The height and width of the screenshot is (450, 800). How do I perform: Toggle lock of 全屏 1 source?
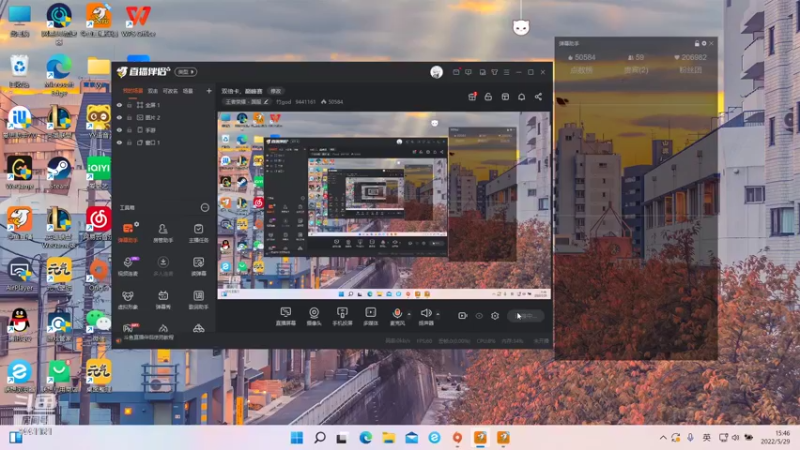pos(130,105)
